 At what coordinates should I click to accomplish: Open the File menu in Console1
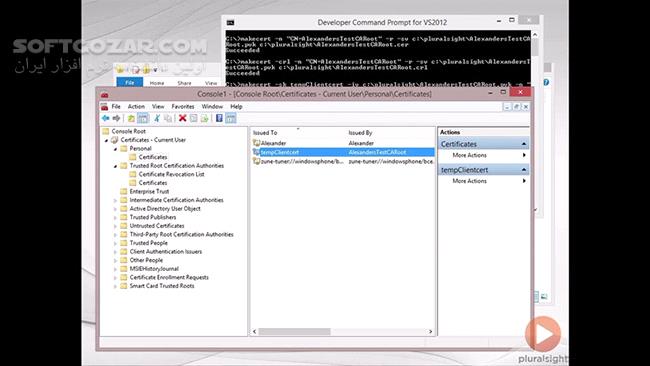tap(116, 107)
